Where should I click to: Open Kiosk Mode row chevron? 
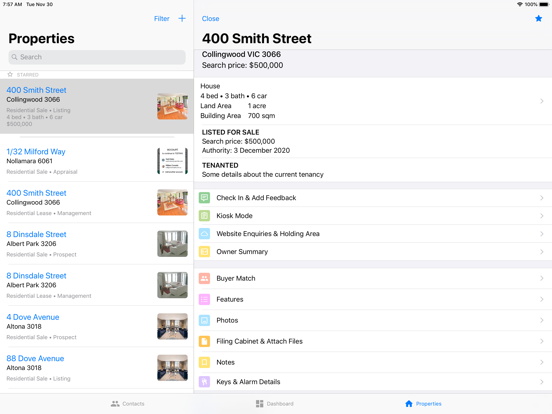(541, 215)
